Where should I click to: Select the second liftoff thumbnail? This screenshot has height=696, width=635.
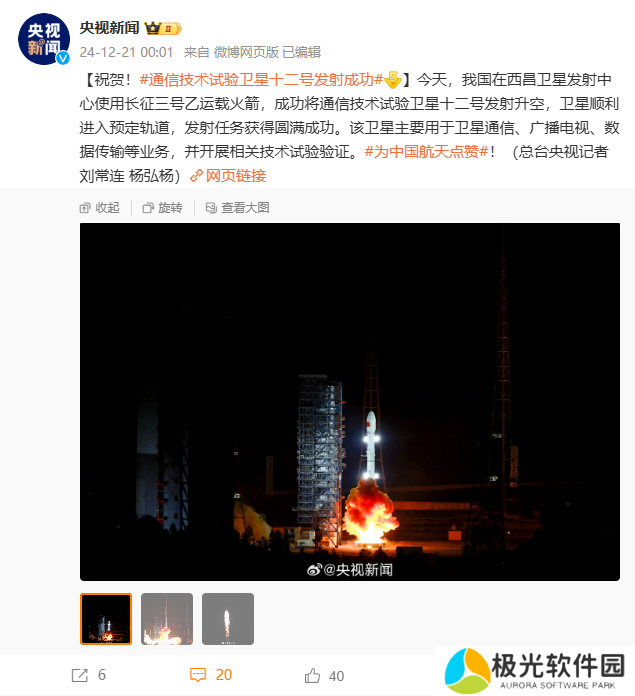pos(167,619)
